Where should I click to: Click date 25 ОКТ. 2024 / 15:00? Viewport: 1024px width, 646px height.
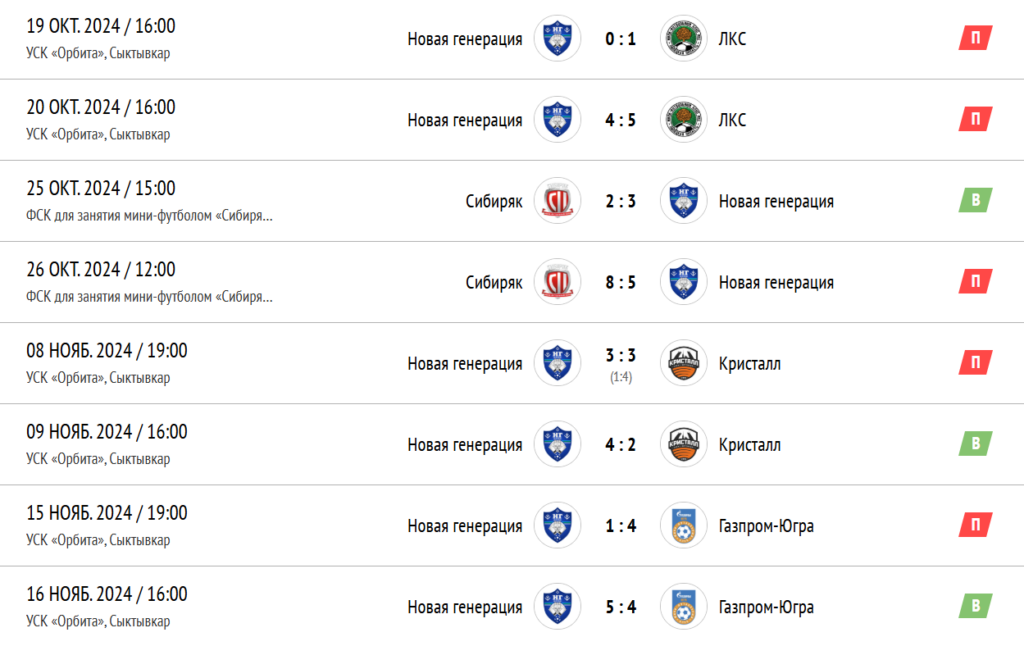101,188
